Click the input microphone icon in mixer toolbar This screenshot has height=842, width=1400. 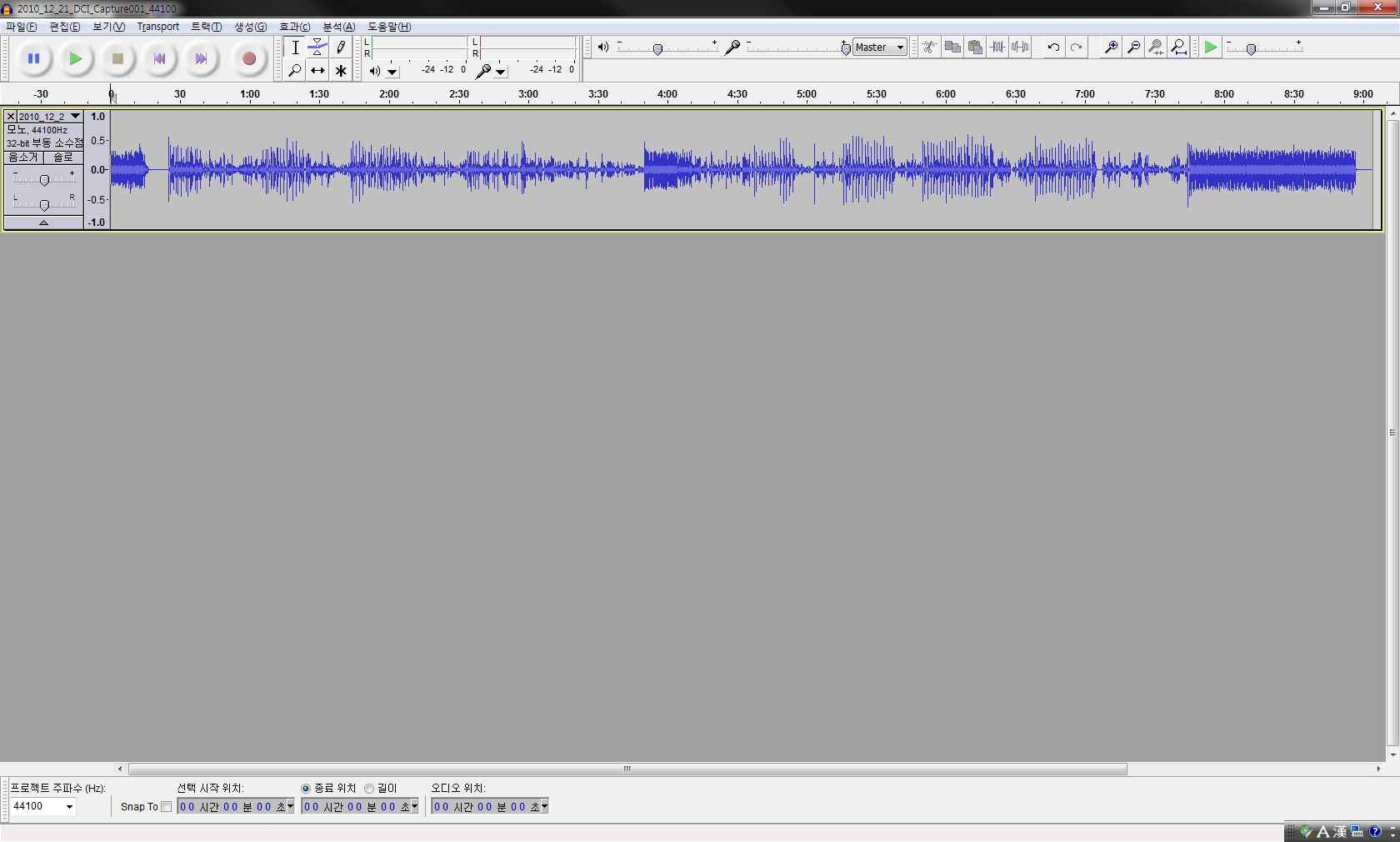[732, 48]
